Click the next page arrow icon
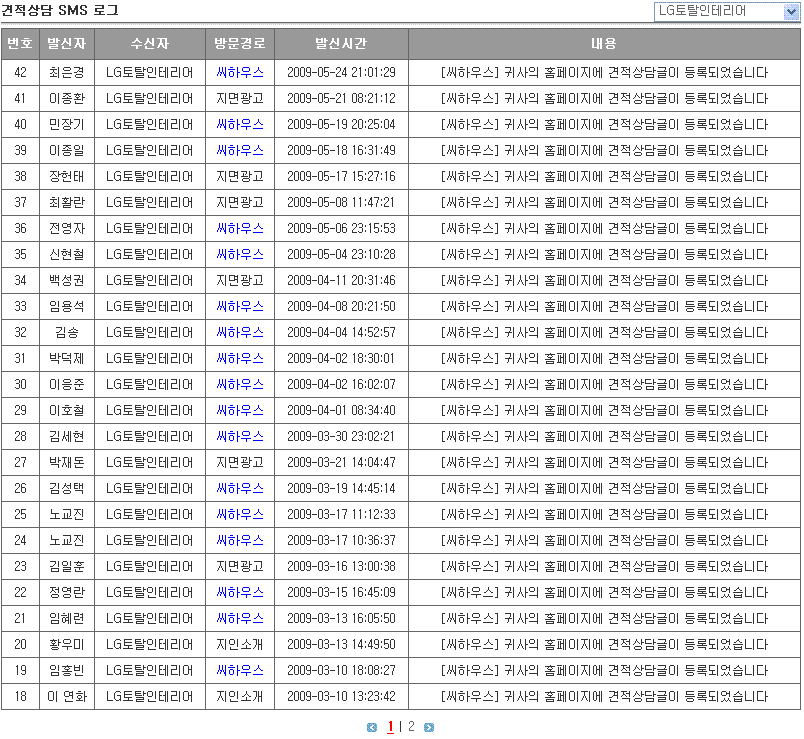 (429, 727)
